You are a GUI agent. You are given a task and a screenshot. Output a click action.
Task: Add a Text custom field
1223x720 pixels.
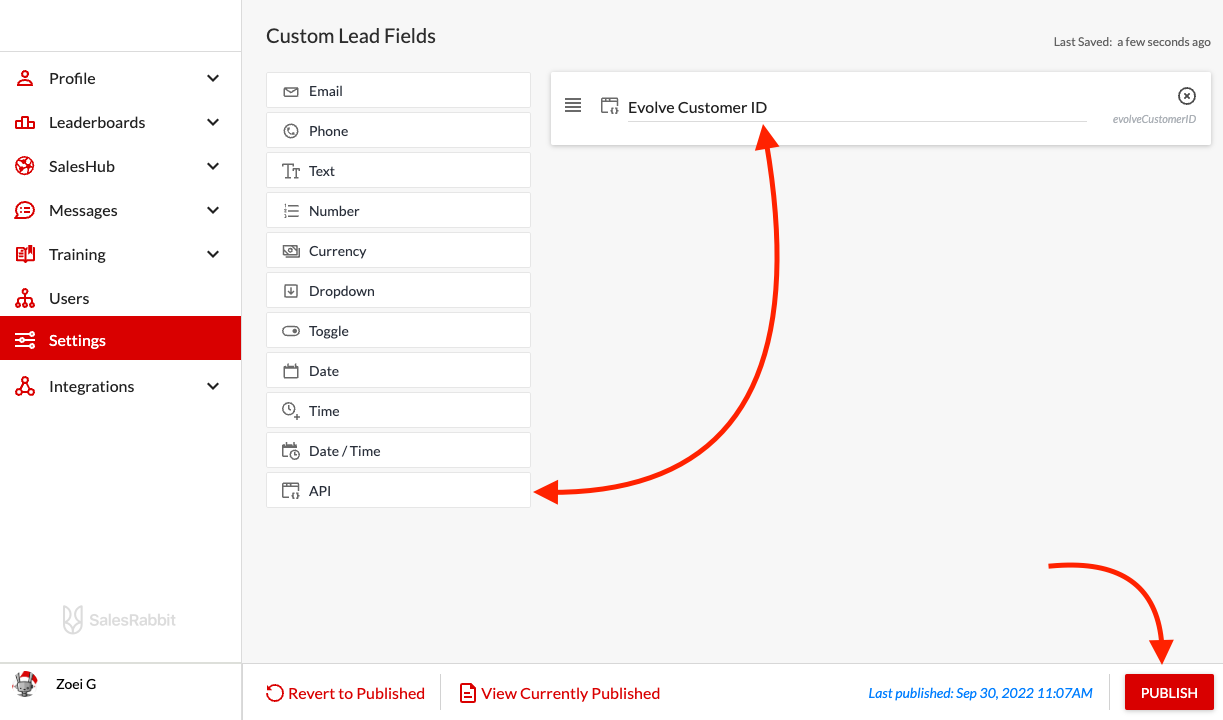pyautogui.click(x=398, y=171)
